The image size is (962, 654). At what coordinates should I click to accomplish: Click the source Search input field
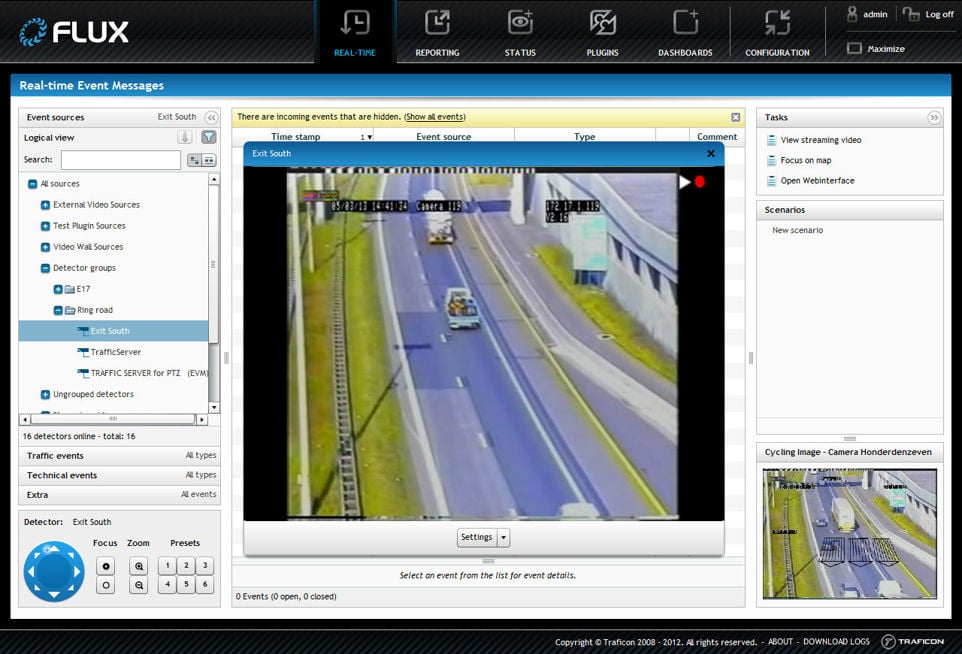(120, 160)
